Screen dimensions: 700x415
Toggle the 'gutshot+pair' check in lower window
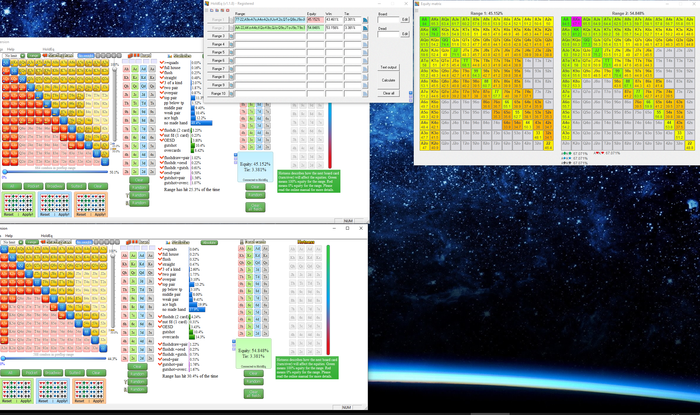click(161, 364)
